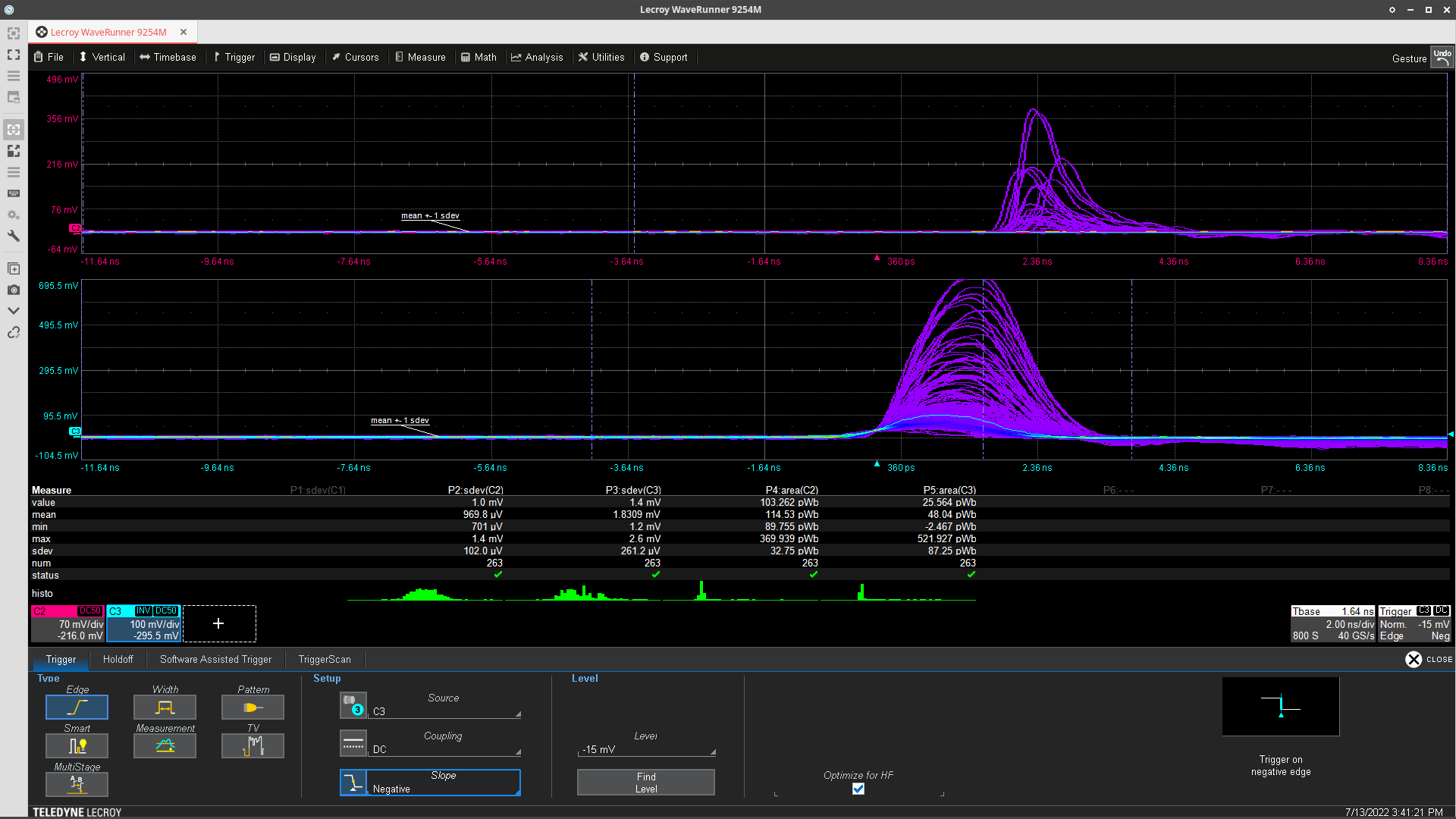Select the Width trigger type icon
This screenshot has width=1456, height=819.
(x=165, y=707)
